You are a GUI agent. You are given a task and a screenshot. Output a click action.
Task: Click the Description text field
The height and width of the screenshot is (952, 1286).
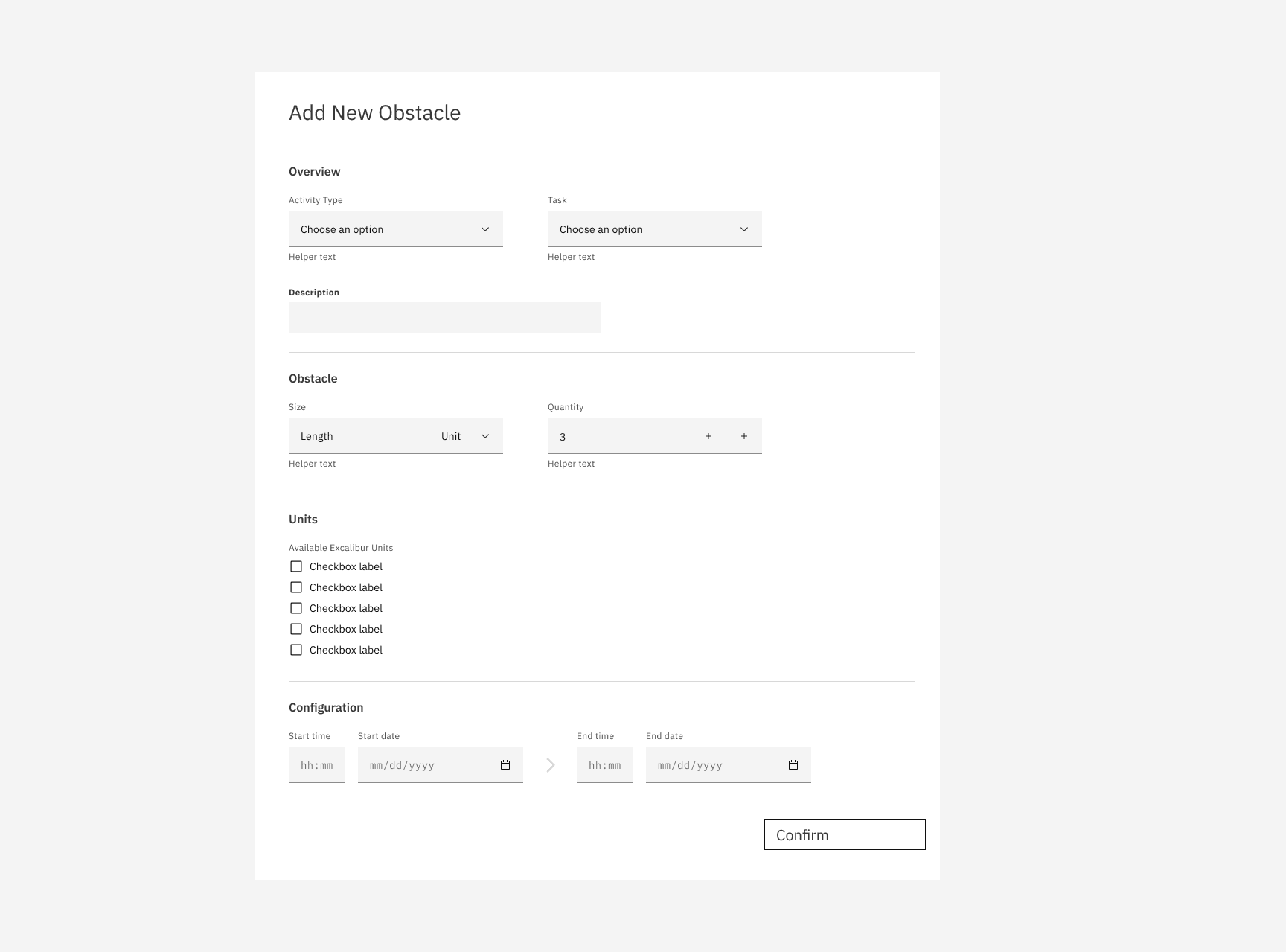click(444, 318)
